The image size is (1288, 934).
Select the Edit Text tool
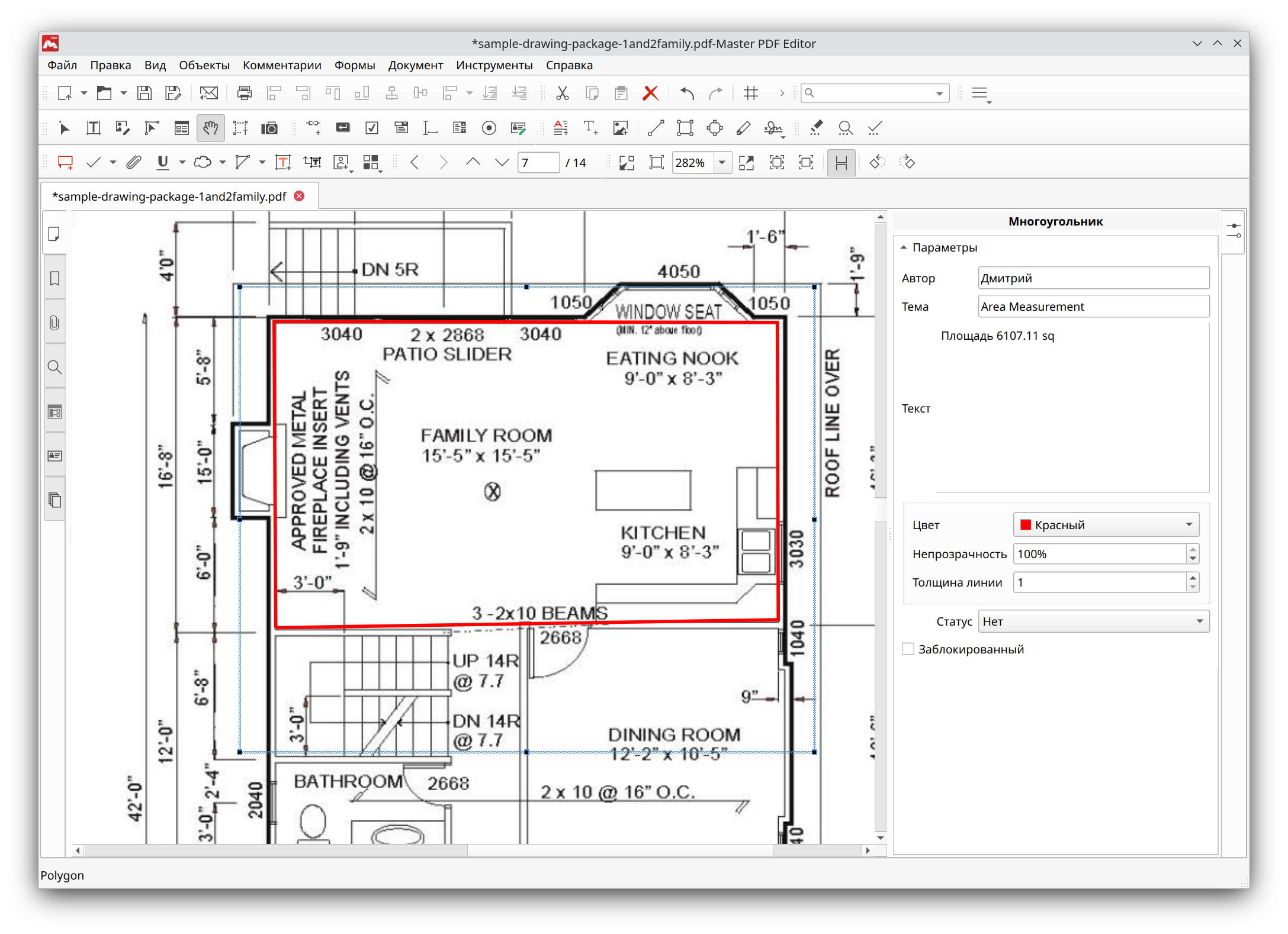click(x=93, y=128)
